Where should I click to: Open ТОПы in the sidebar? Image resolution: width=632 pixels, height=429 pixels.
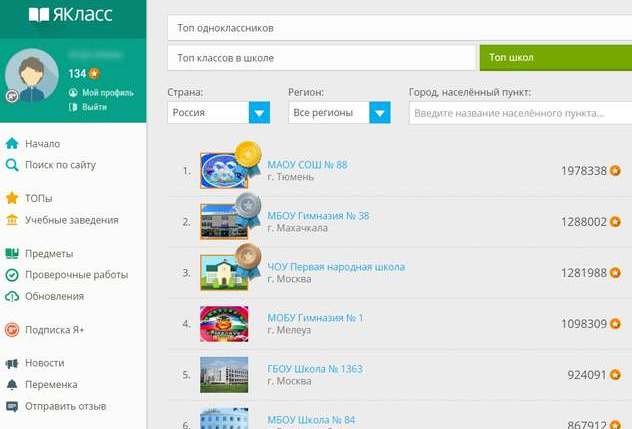(x=39, y=198)
